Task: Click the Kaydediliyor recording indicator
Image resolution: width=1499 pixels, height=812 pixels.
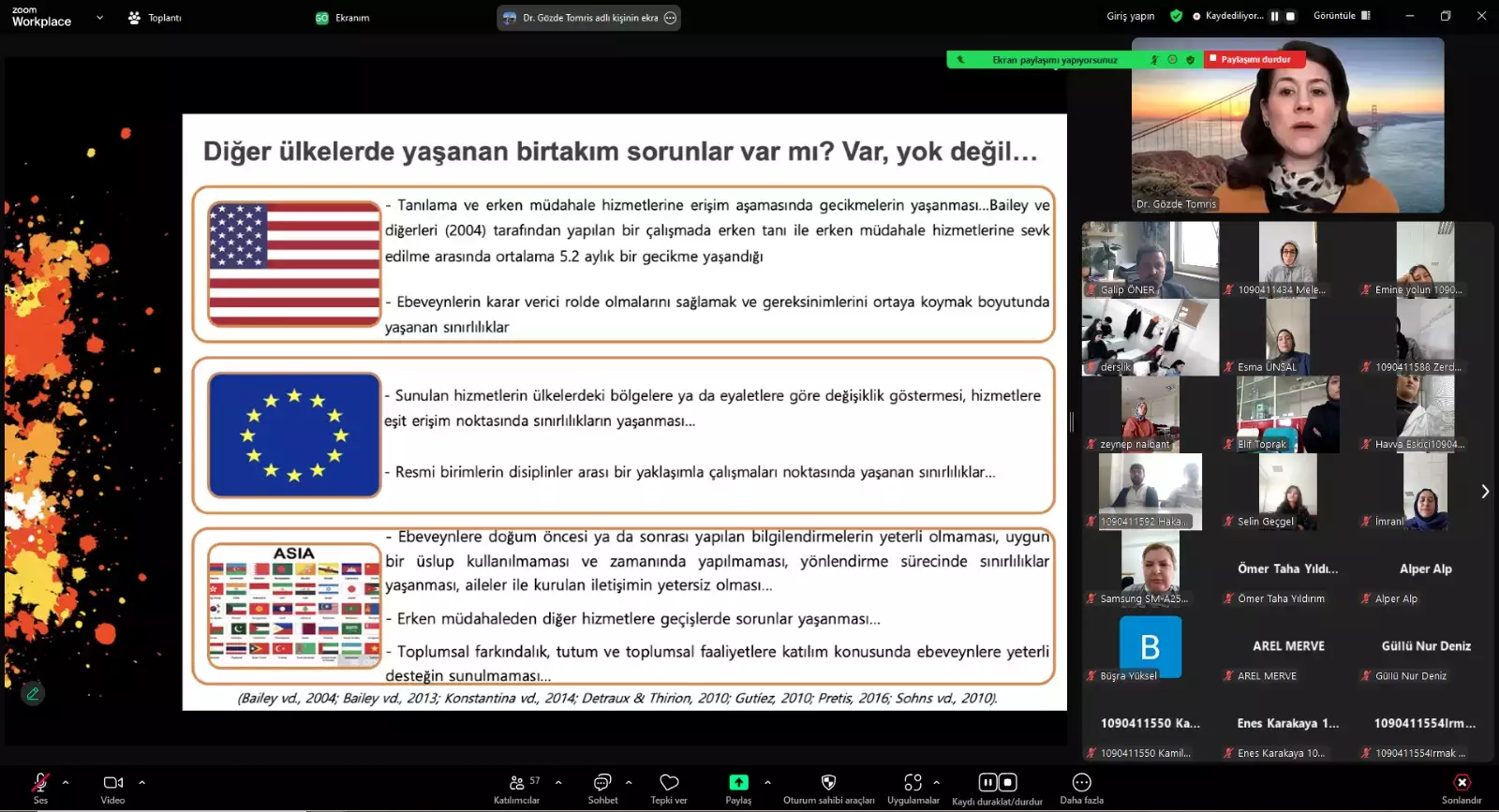Action: 1228,16
